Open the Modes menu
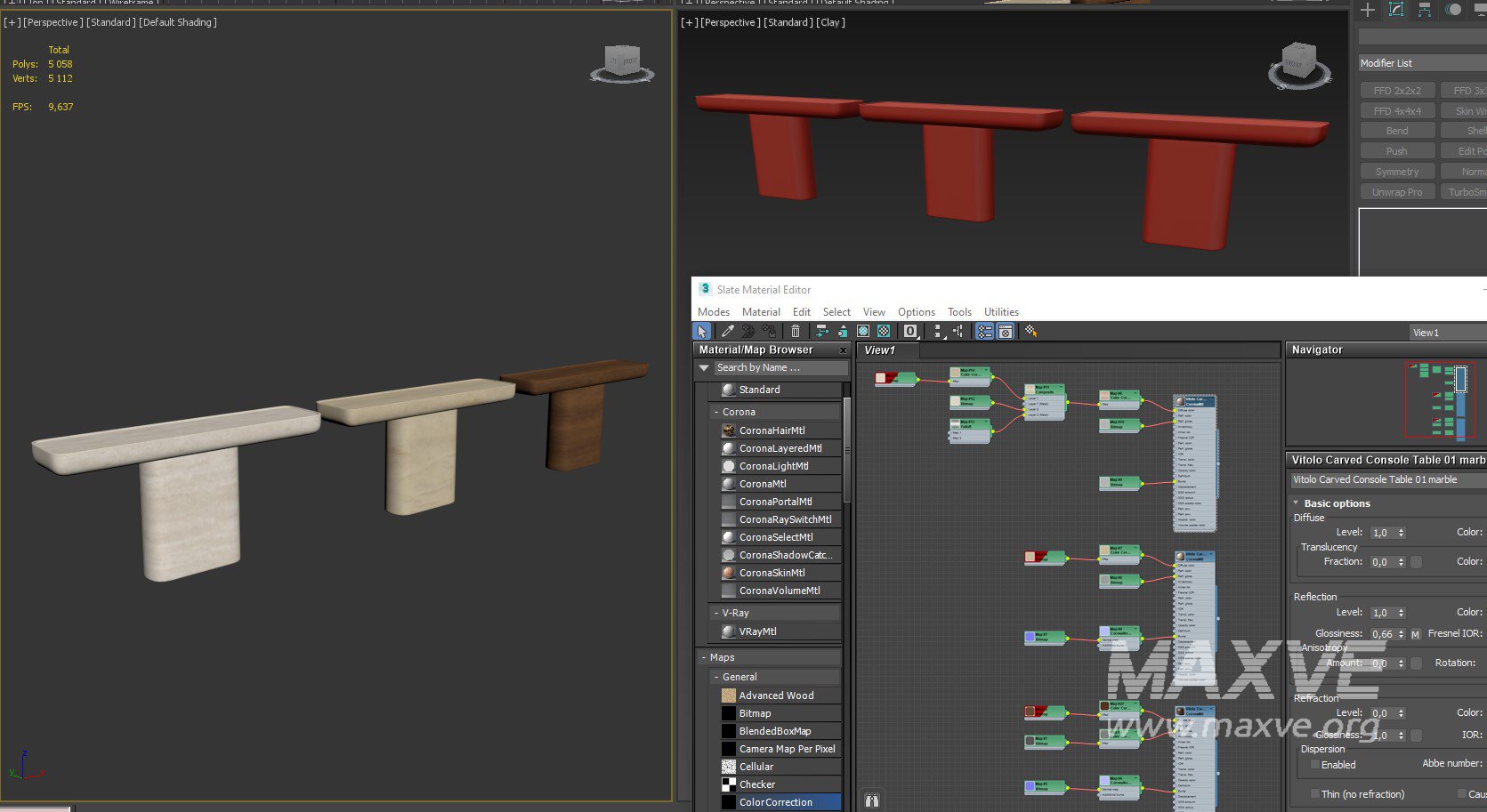This screenshot has width=1487, height=812. tap(713, 312)
